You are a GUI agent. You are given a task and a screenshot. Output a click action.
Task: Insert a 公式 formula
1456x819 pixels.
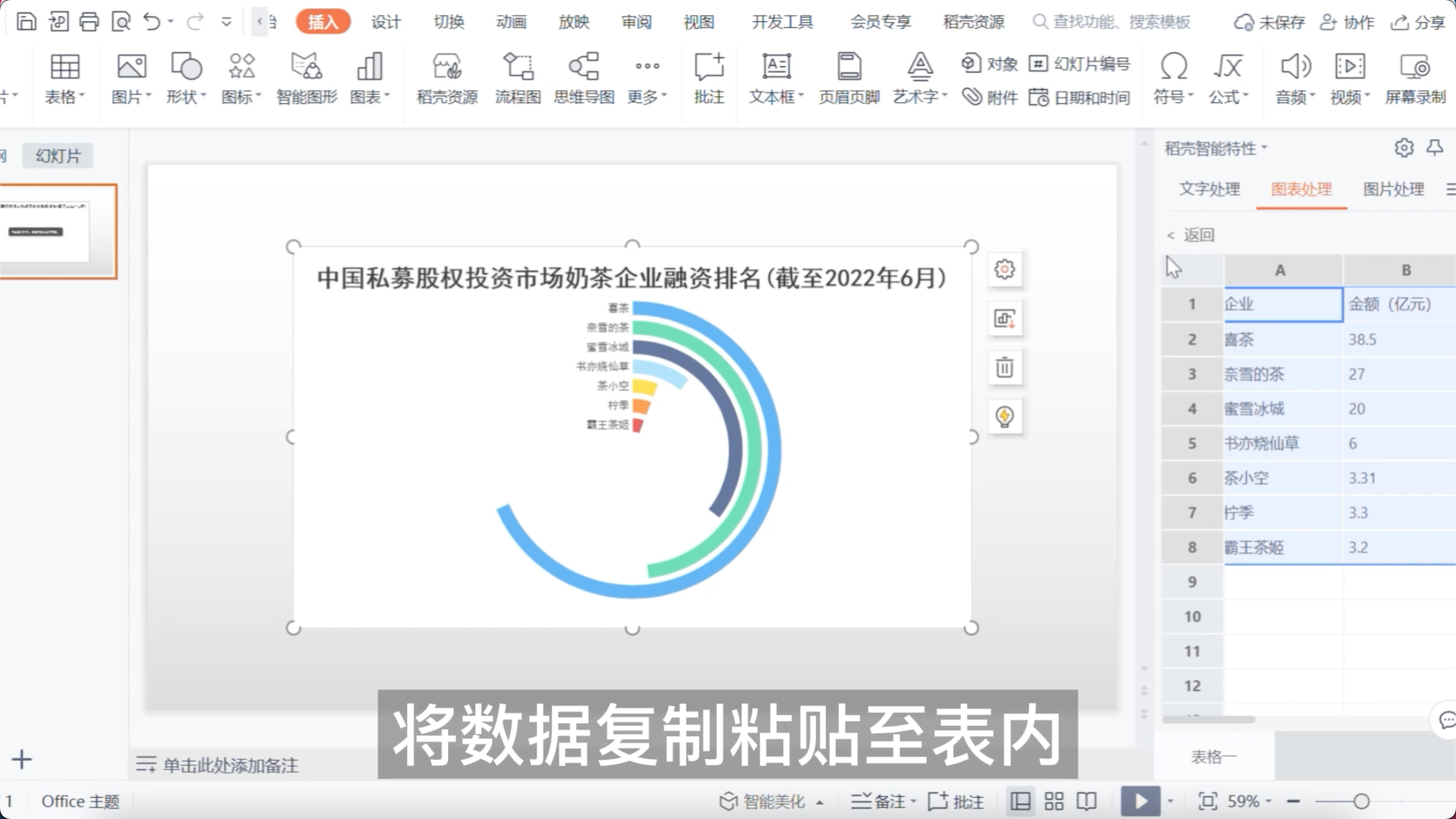pyautogui.click(x=1229, y=78)
